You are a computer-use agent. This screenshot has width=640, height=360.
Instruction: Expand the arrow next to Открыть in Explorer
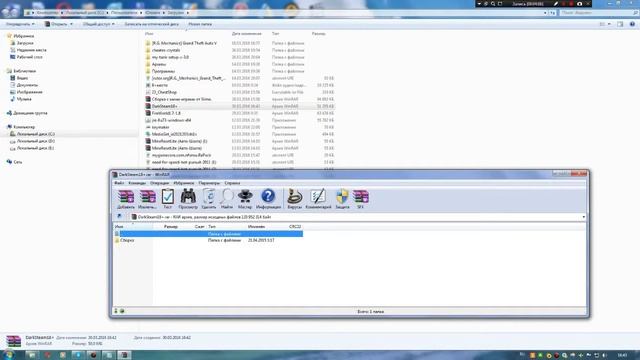coord(71,24)
